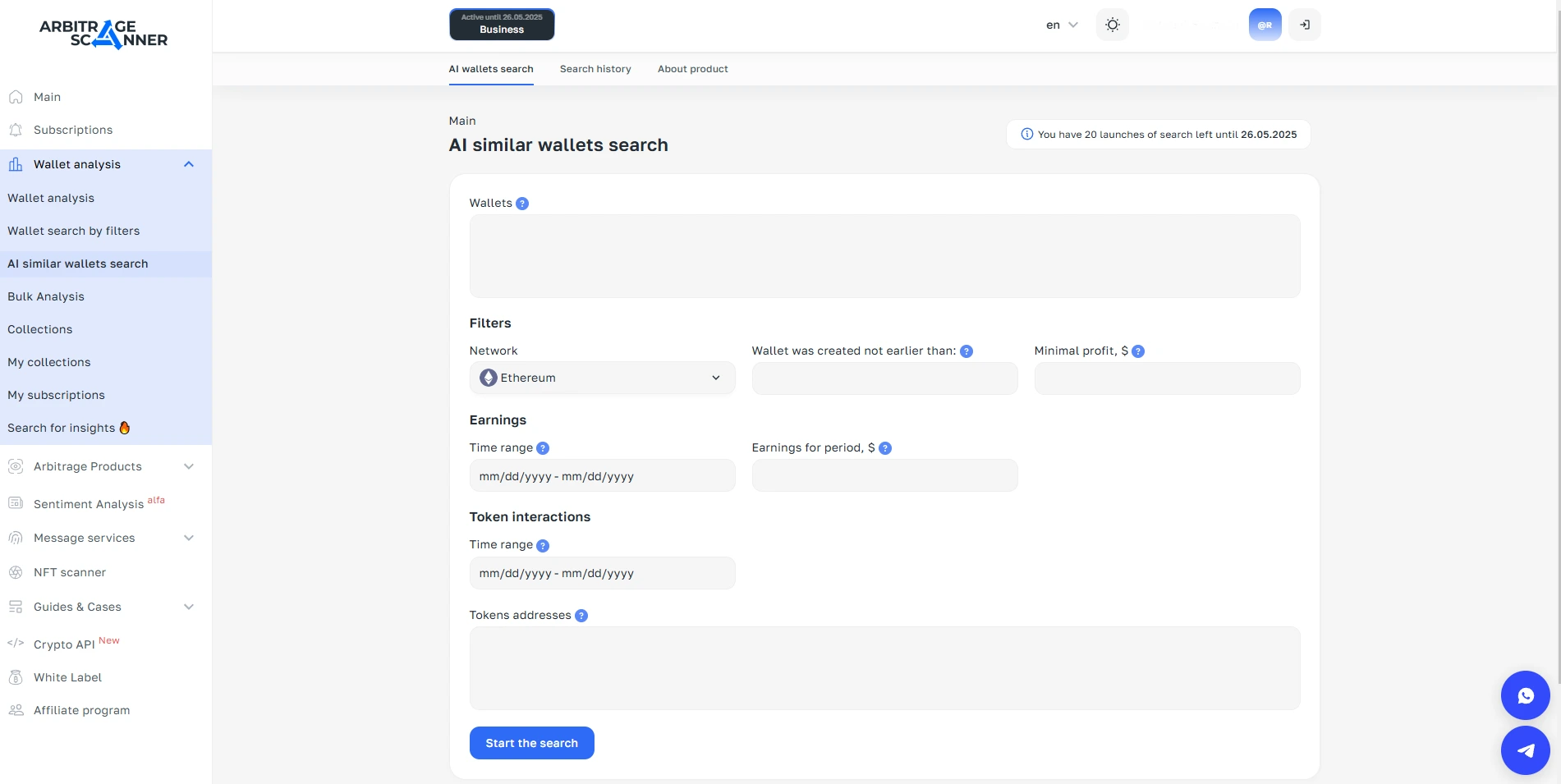This screenshot has height=784, width=1561.
Task: Open the About product tab
Action: (692, 69)
